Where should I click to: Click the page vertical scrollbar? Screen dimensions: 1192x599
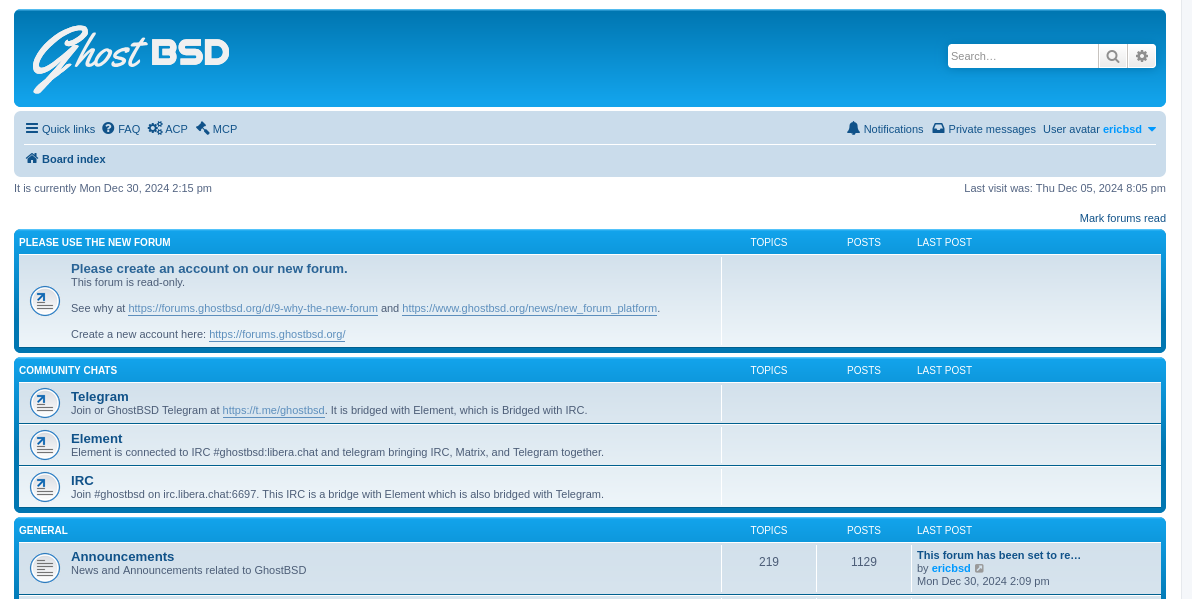pos(1187,300)
